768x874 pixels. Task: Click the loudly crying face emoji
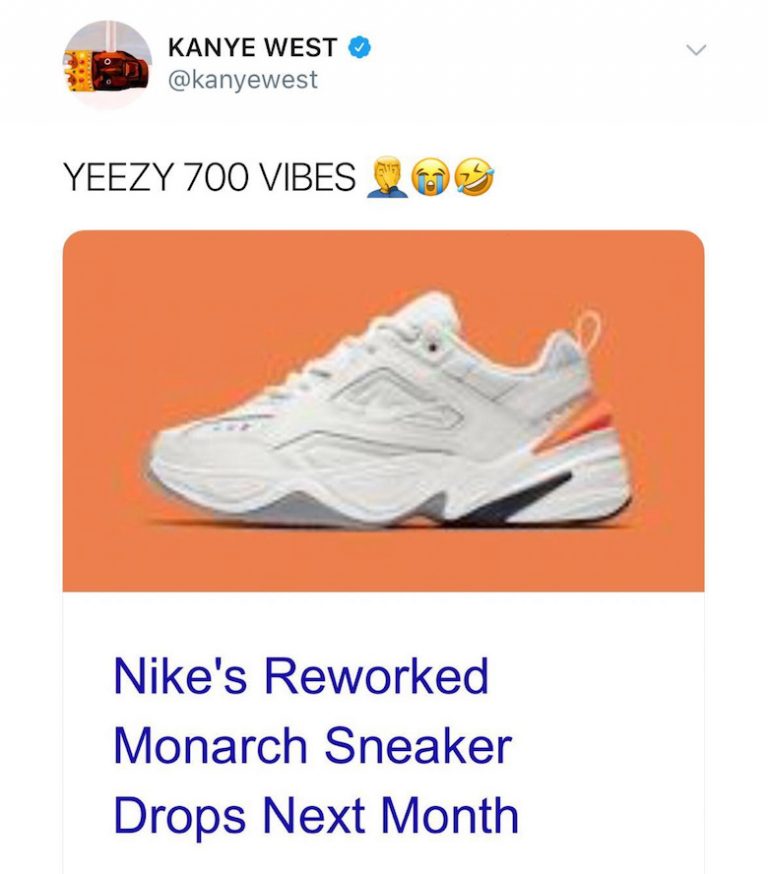click(x=431, y=178)
